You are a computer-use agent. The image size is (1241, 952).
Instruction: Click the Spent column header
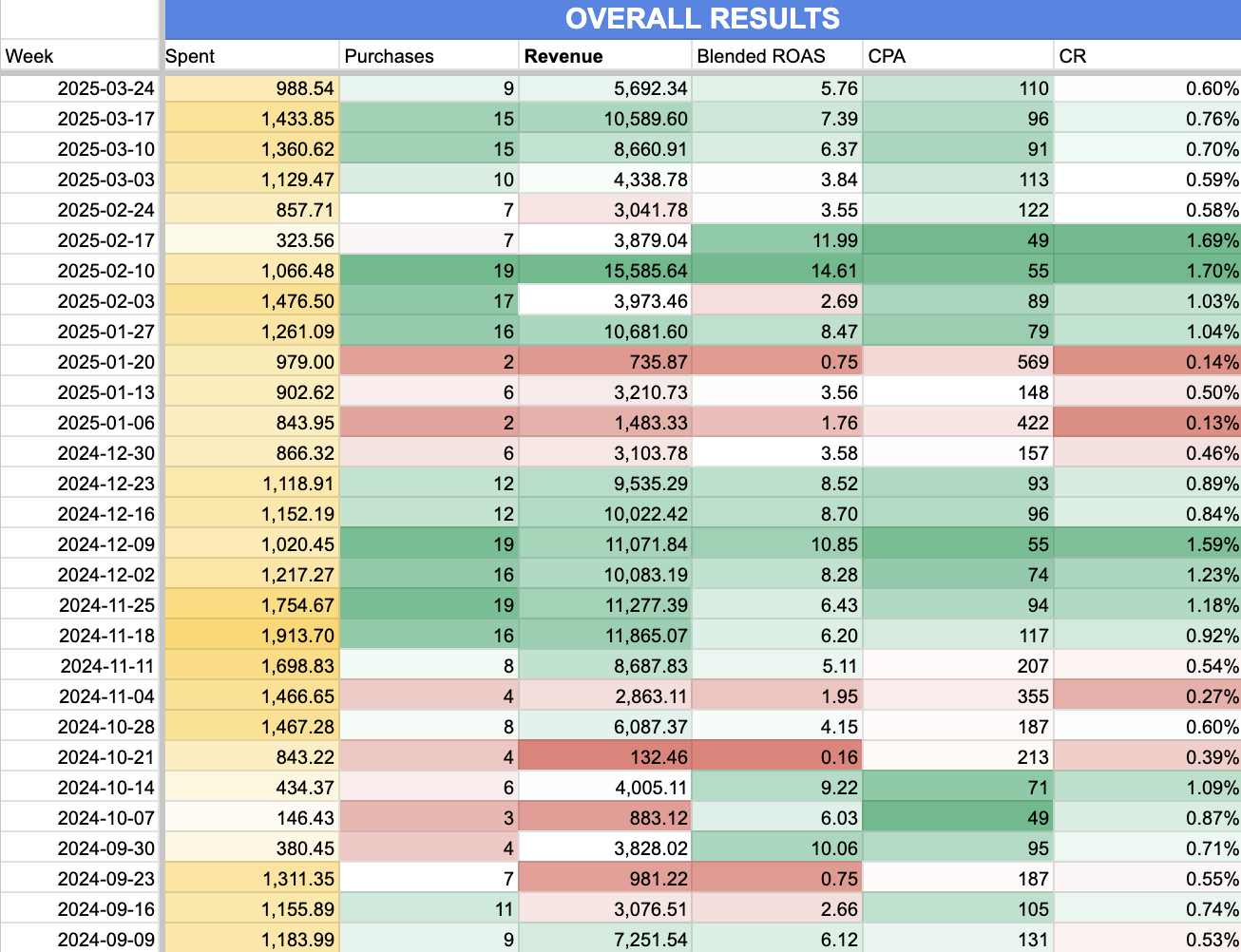(251, 56)
